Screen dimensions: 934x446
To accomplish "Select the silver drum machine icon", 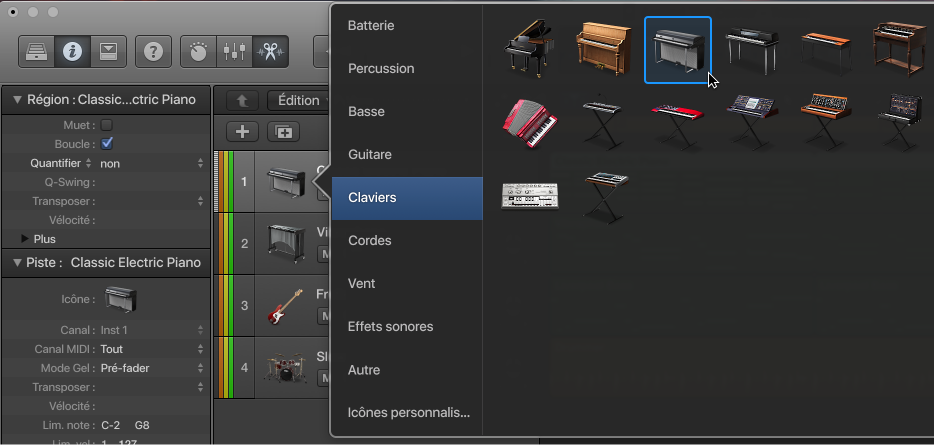I will [x=530, y=196].
